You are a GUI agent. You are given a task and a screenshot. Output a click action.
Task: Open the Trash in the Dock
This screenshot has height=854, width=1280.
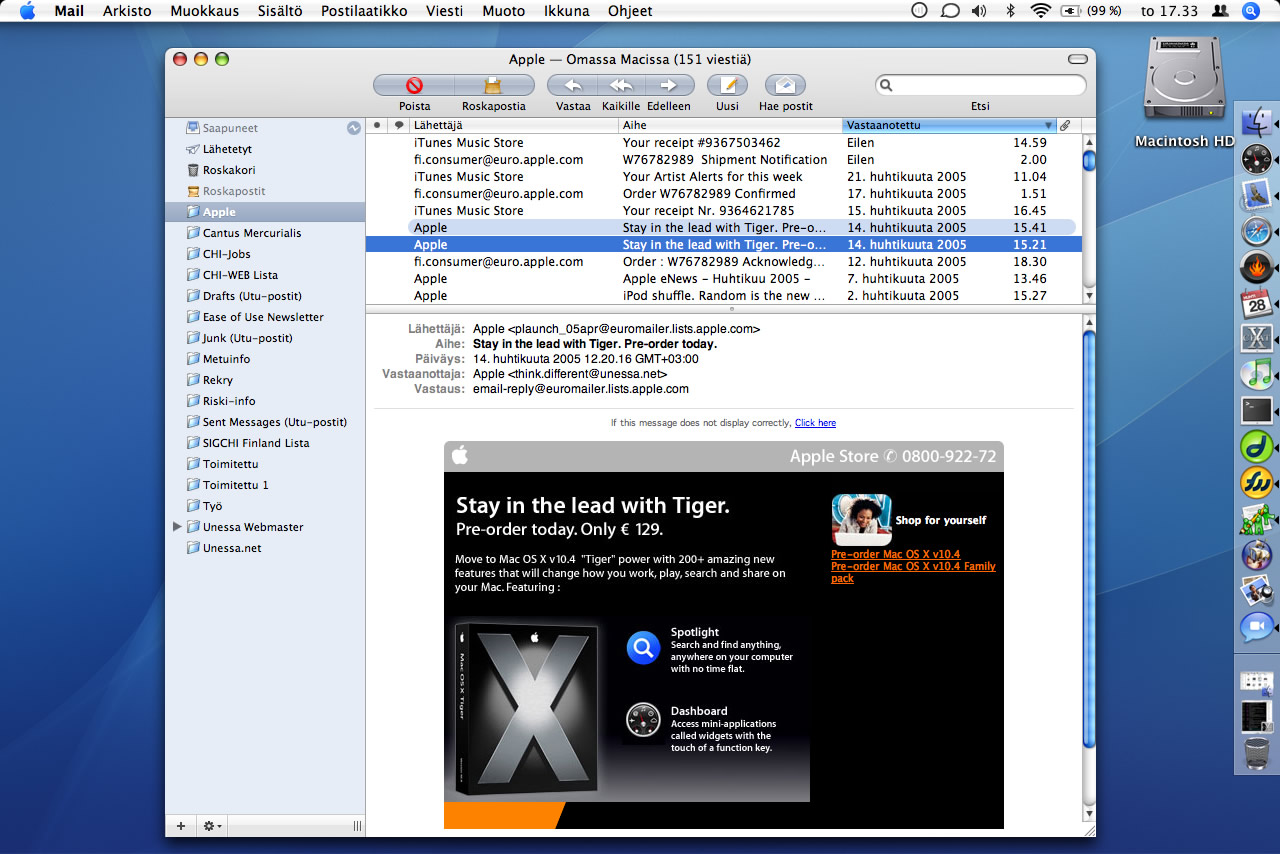1256,752
